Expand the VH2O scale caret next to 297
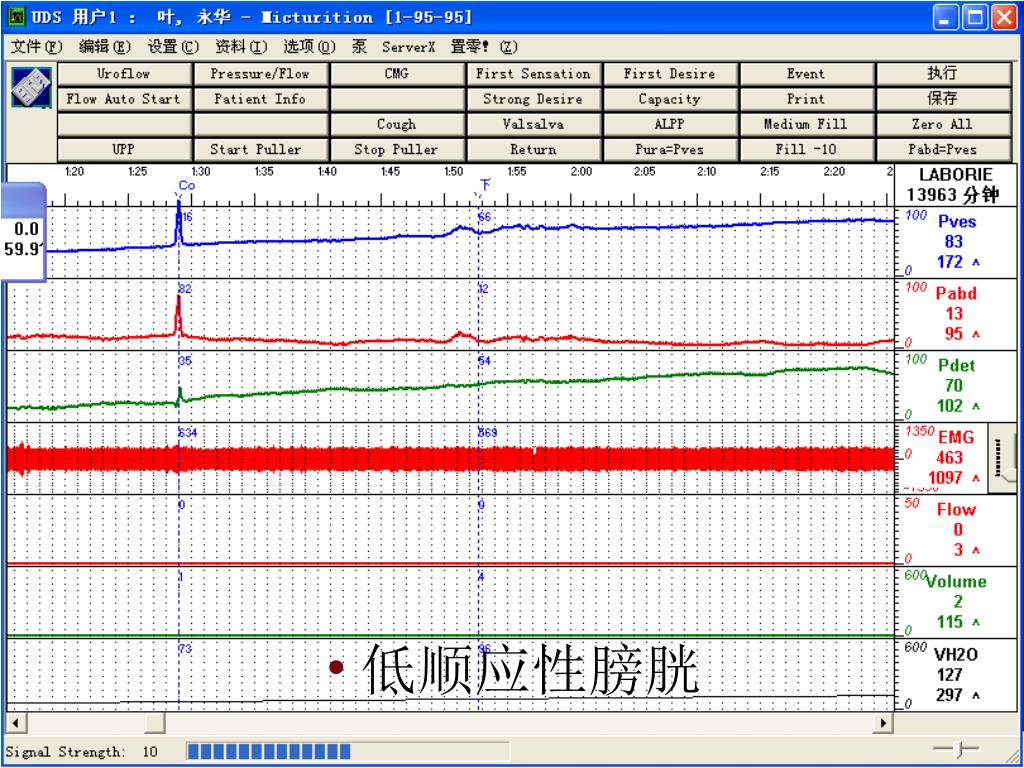Viewport: 1024px width, 768px height. pyautogui.click(x=976, y=696)
